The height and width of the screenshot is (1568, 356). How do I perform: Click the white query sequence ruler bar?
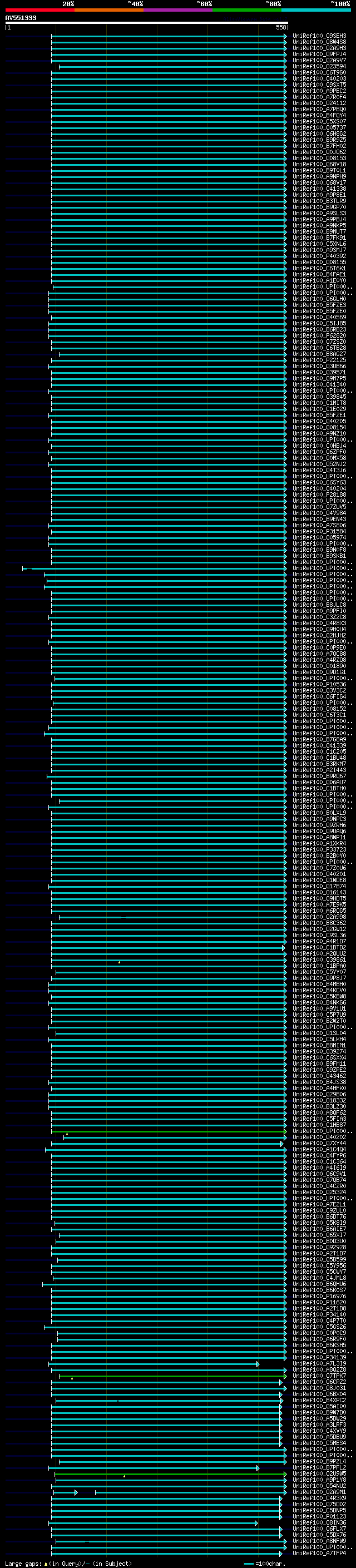(147, 22)
